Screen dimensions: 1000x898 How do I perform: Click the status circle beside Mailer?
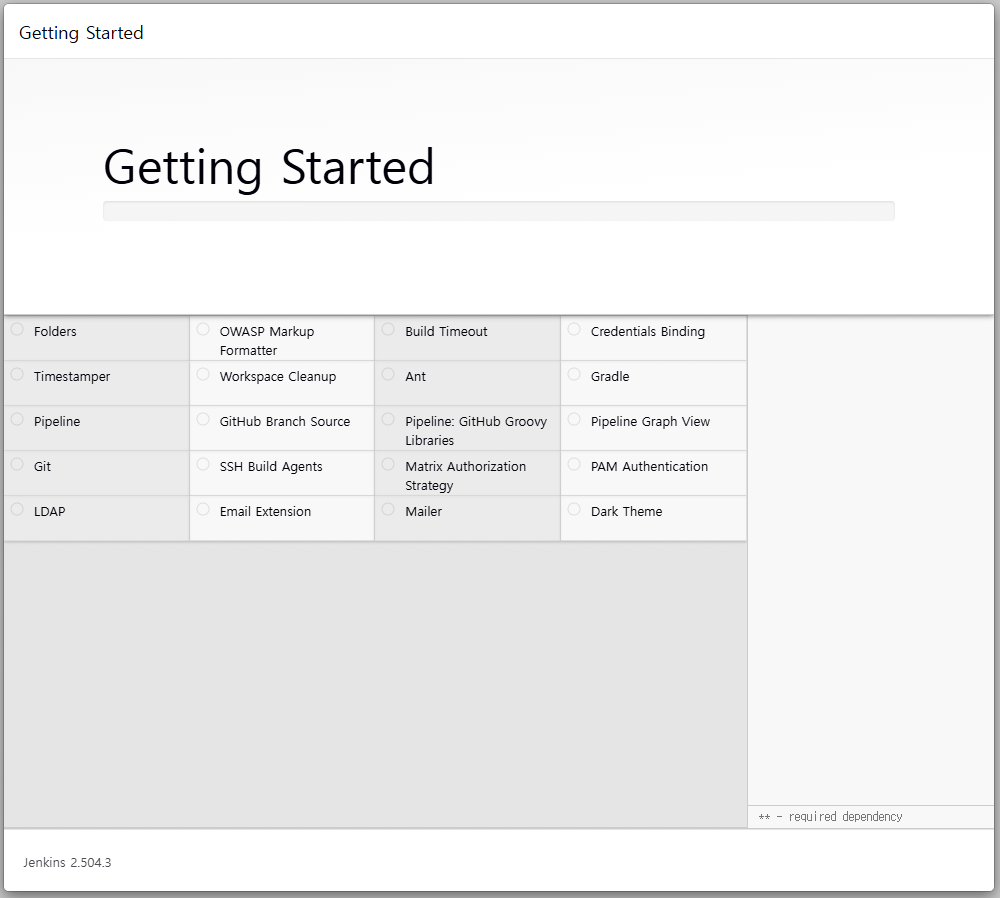388,509
